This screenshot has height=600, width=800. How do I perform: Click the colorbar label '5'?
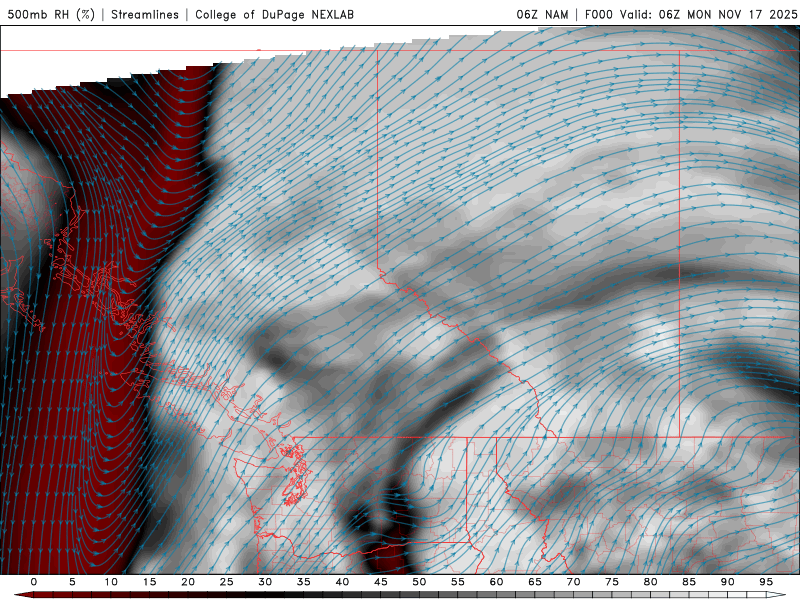point(72,582)
